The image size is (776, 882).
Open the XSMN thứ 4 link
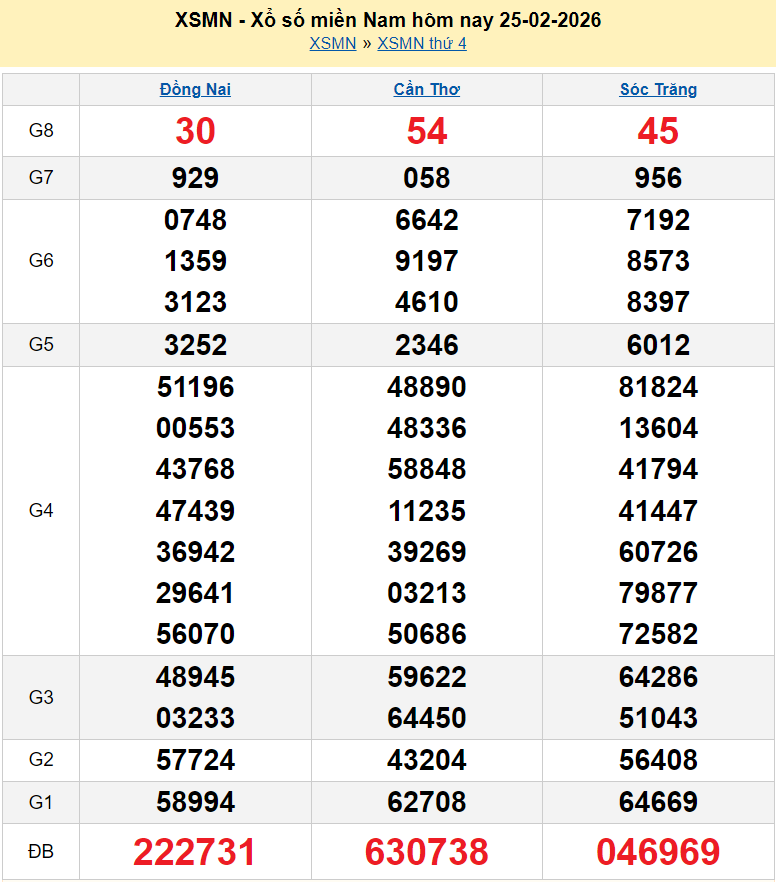421,43
